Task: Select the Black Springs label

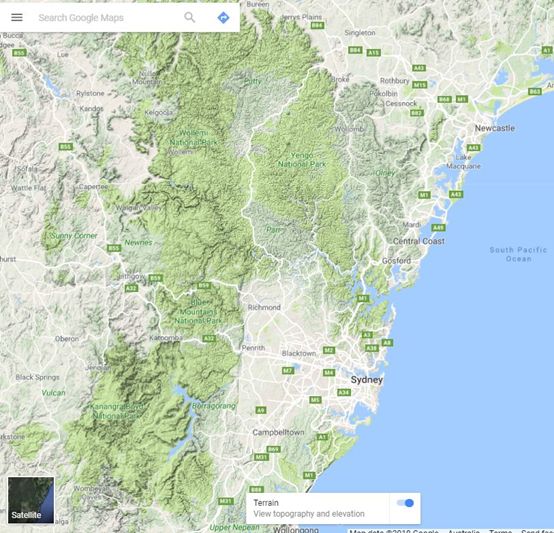Action: point(37,377)
